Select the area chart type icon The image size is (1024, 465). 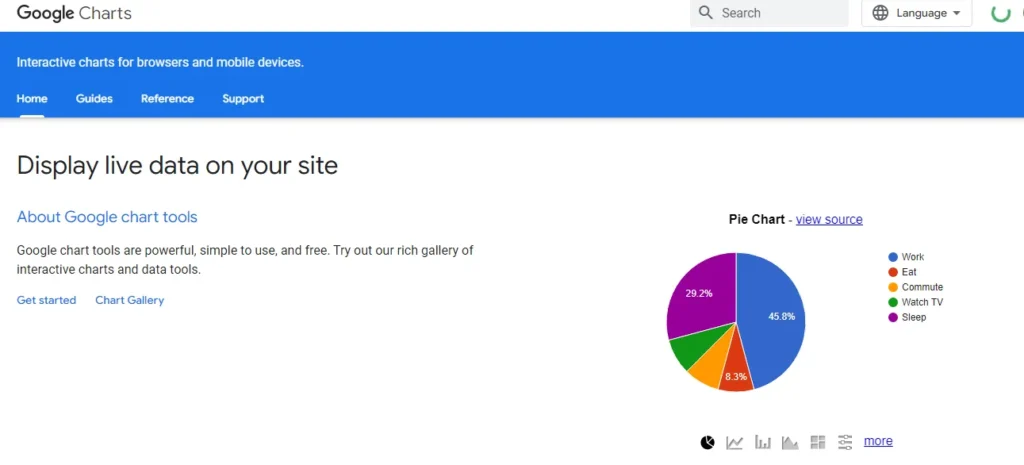[790, 442]
